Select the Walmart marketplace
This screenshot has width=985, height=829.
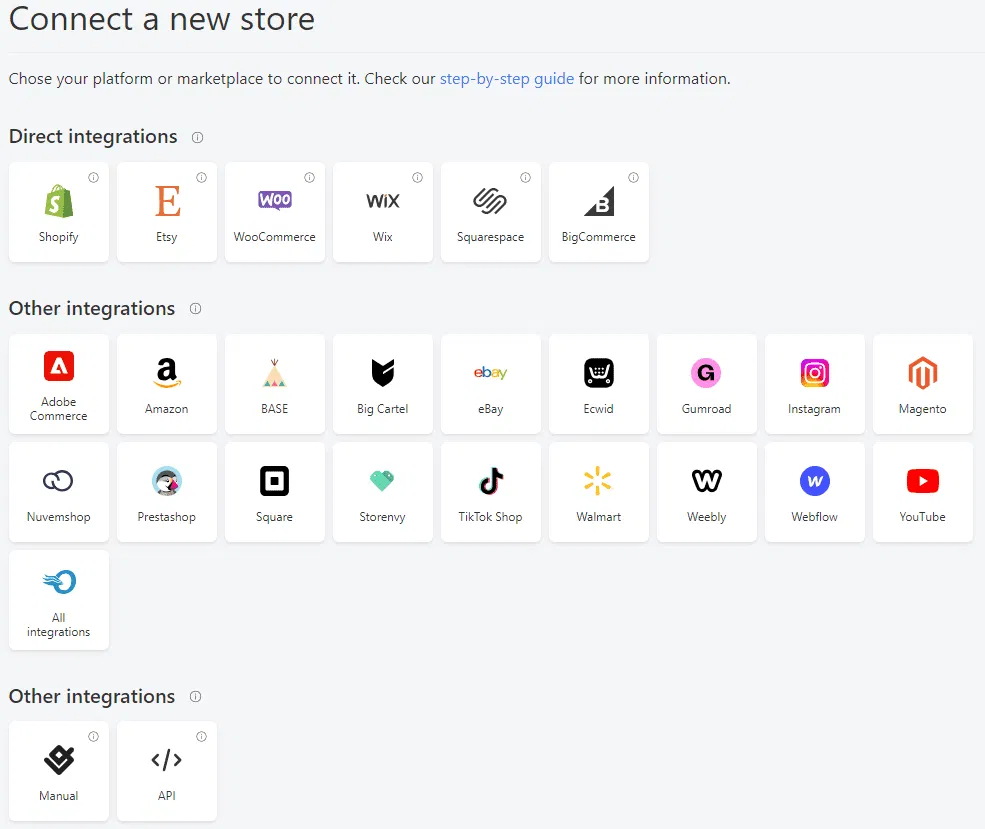[x=598, y=492]
